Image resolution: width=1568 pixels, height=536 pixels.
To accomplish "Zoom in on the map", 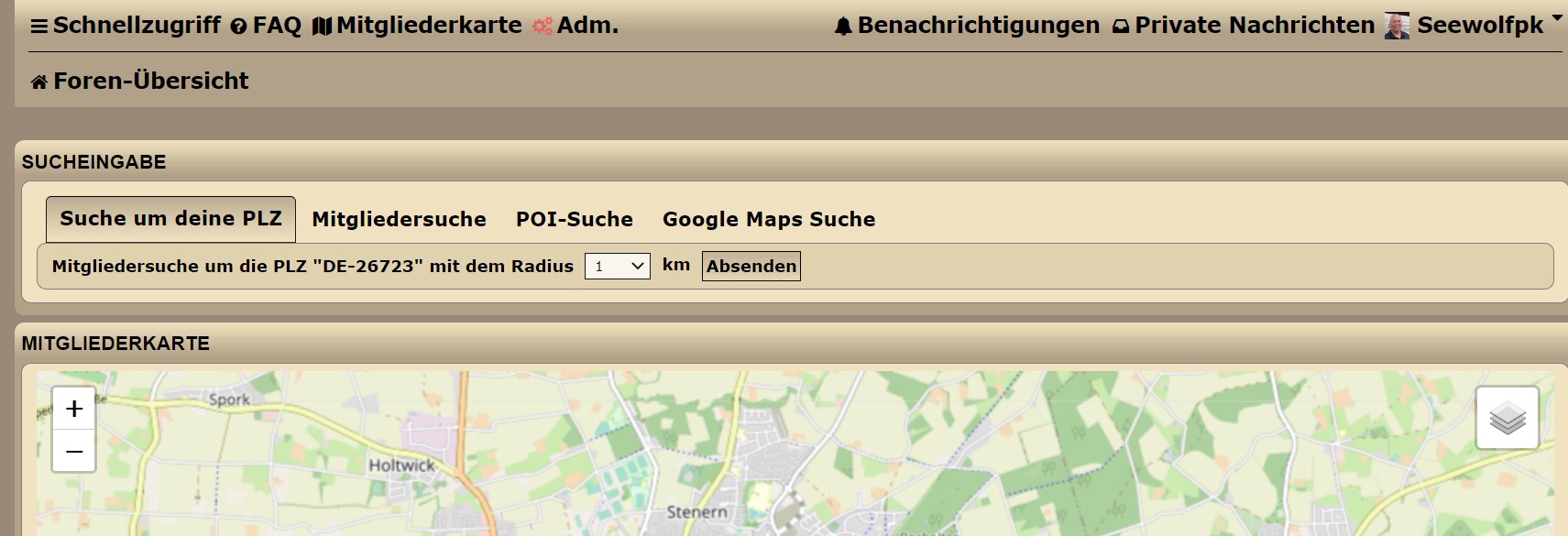I will tap(74, 409).
